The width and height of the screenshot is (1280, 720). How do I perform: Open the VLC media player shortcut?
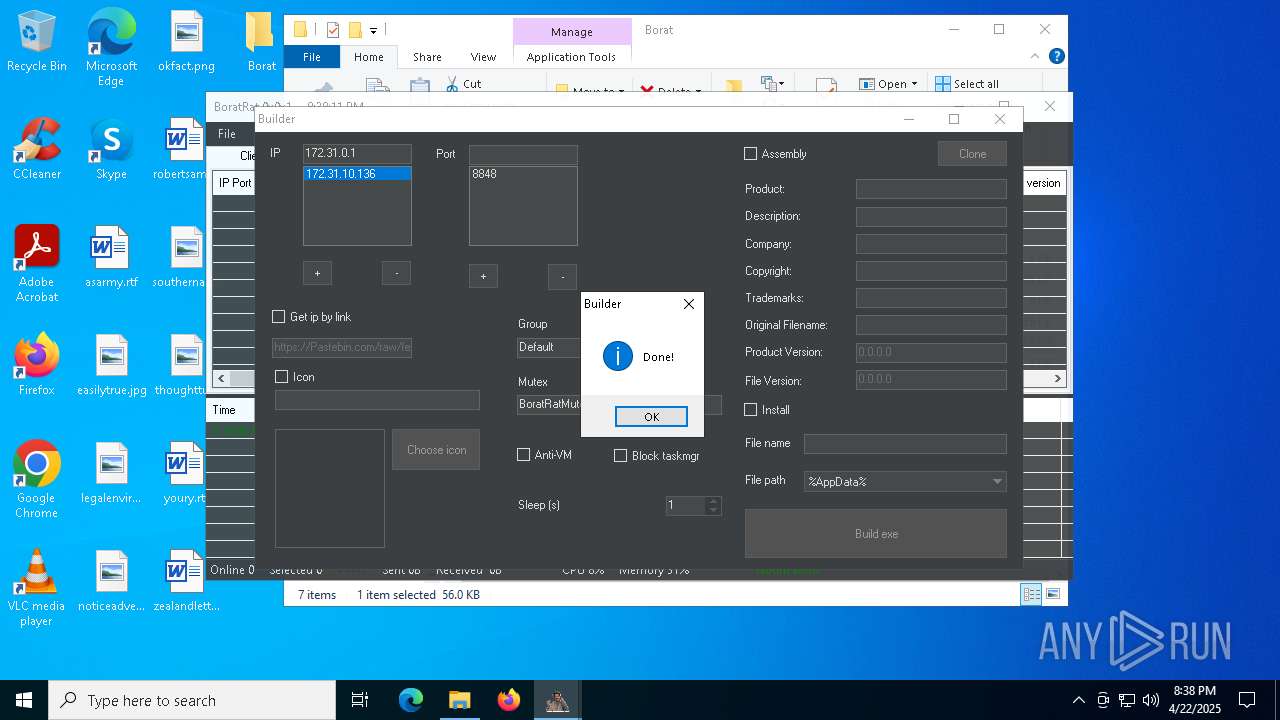tap(37, 588)
